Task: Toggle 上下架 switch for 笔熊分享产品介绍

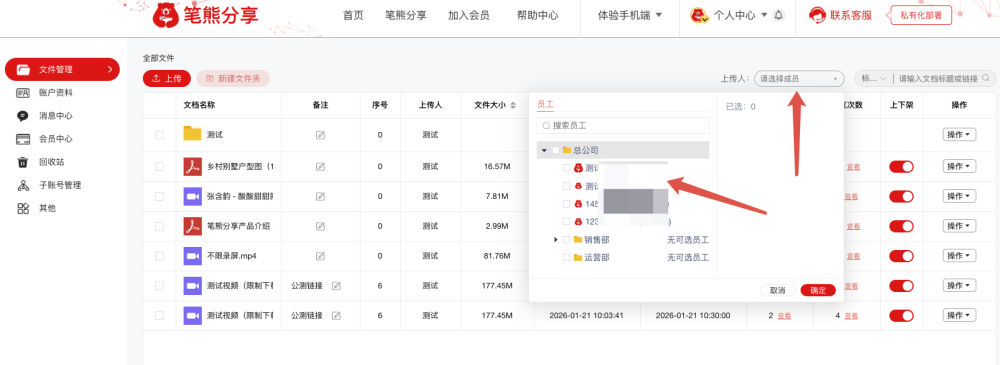Action: click(x=901, y=226)
